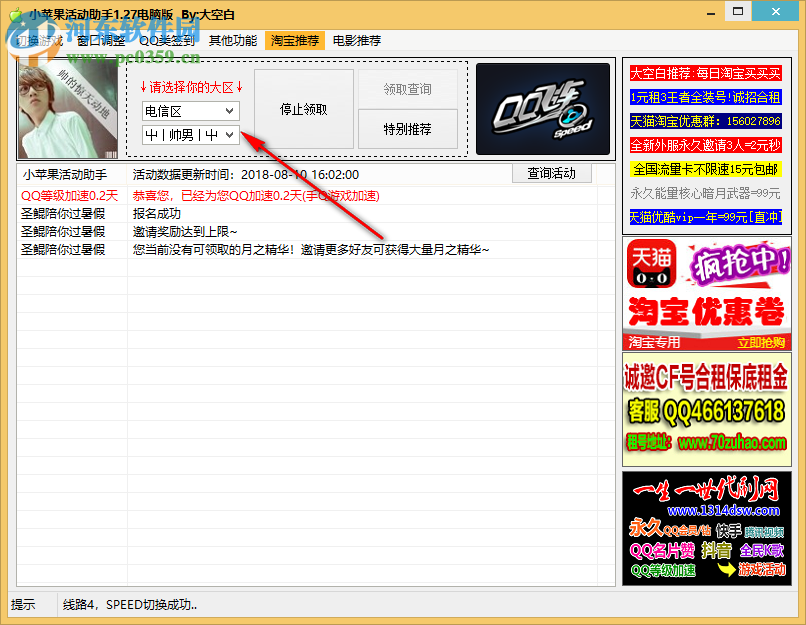806x625 pixels.
Task: Open the 天猫优酷vip一年=99元 link
Action: pos(705,217)
